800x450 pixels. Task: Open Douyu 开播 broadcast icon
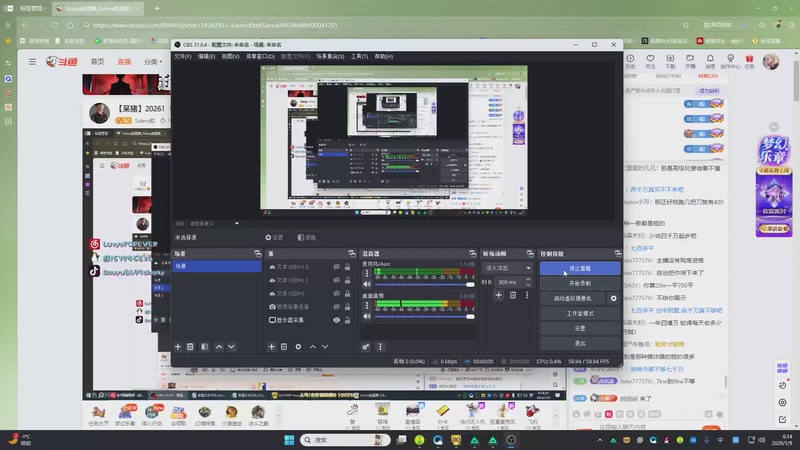pos(690,61)
